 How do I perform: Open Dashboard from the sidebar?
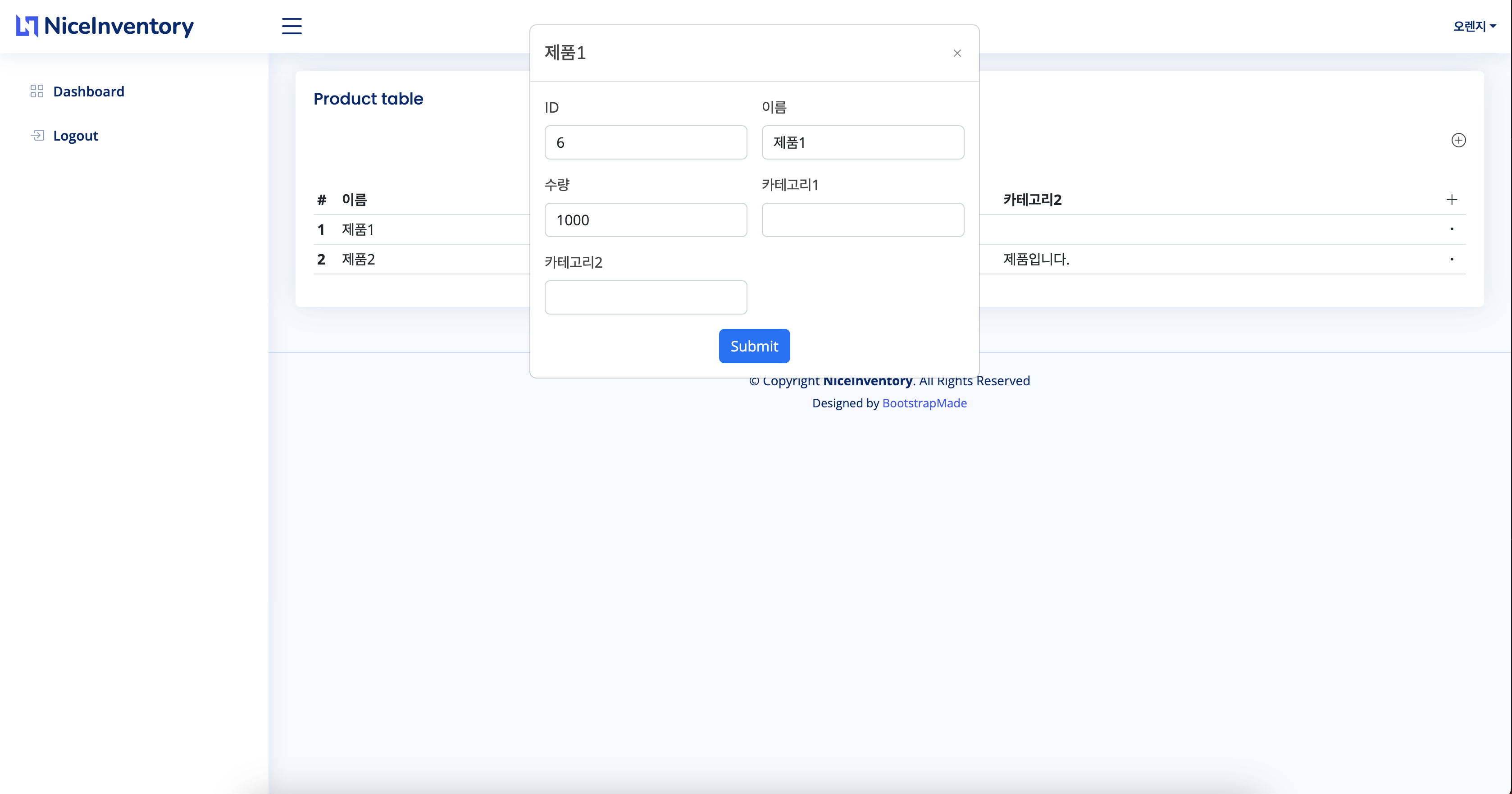point(89,91)
